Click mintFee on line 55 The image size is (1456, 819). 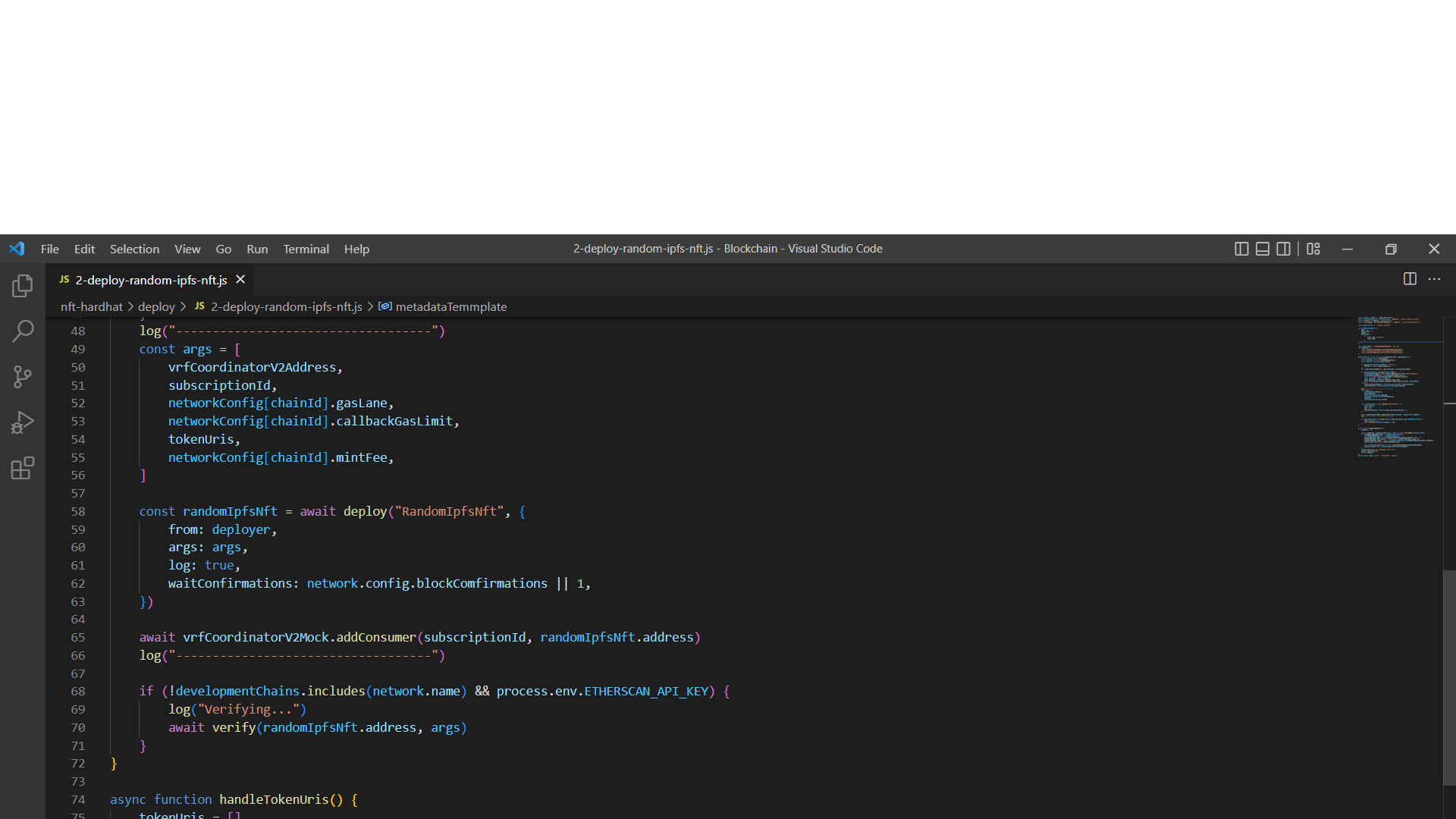pos(362,457)
